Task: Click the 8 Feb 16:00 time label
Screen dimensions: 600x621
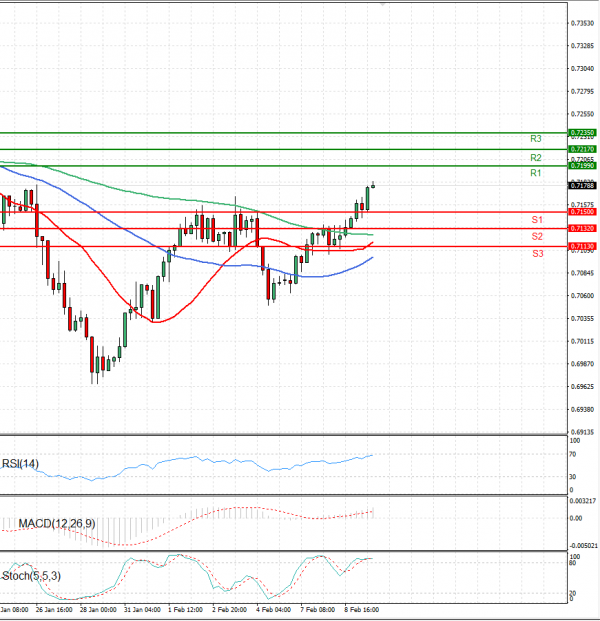Action: click(x=361, y=610)
